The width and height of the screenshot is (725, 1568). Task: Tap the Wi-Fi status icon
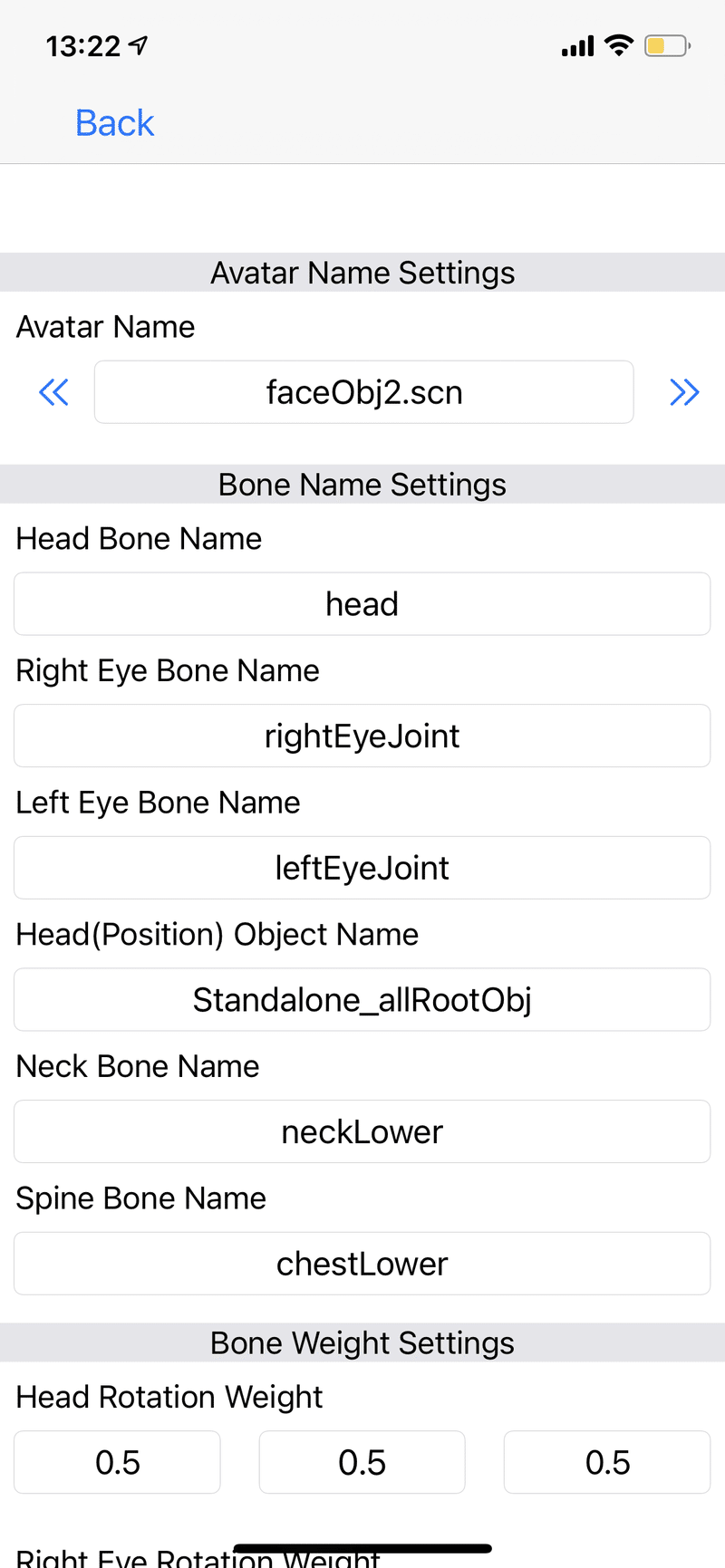tap(619, 45)
